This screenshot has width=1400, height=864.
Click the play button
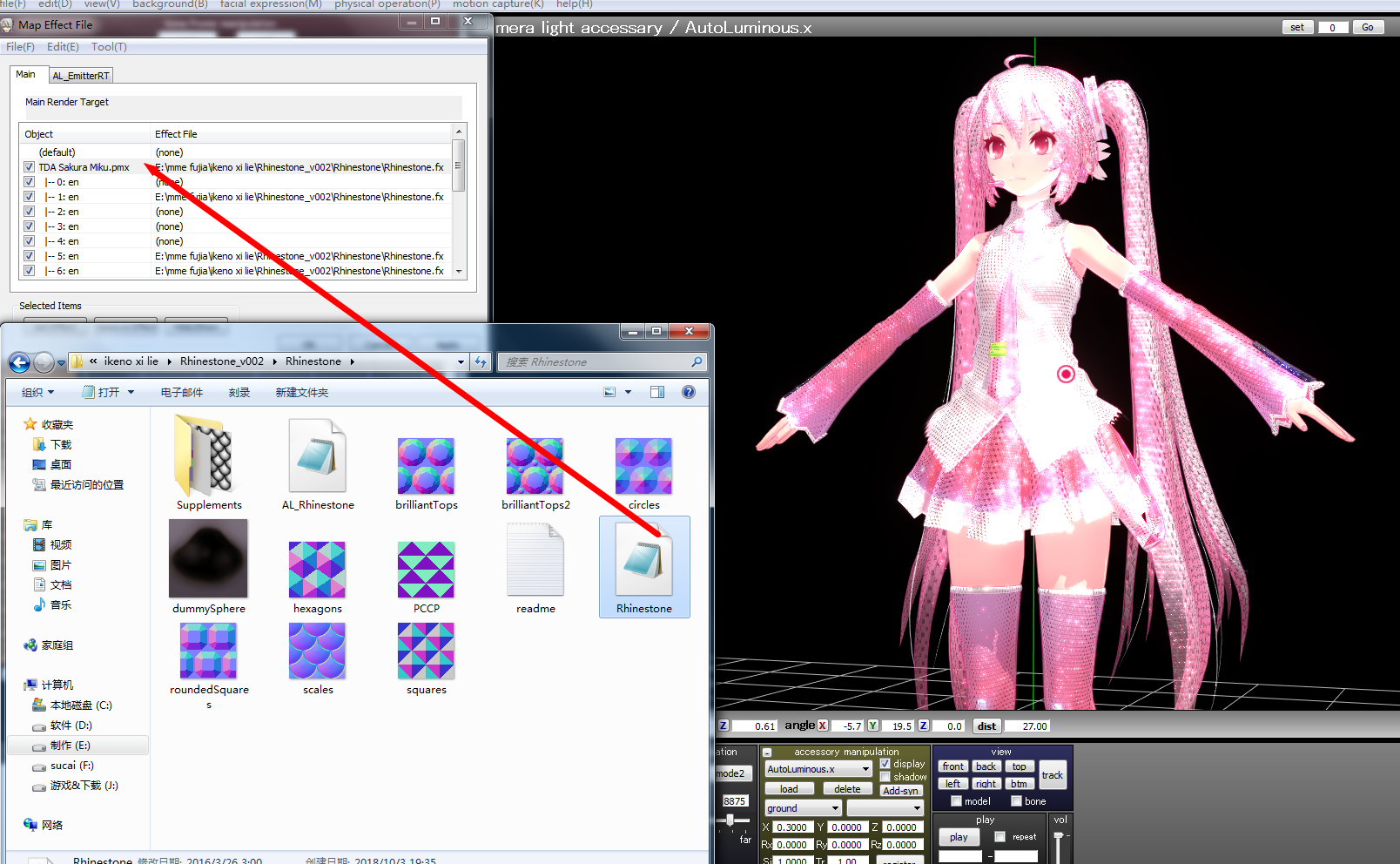(959, 837)
